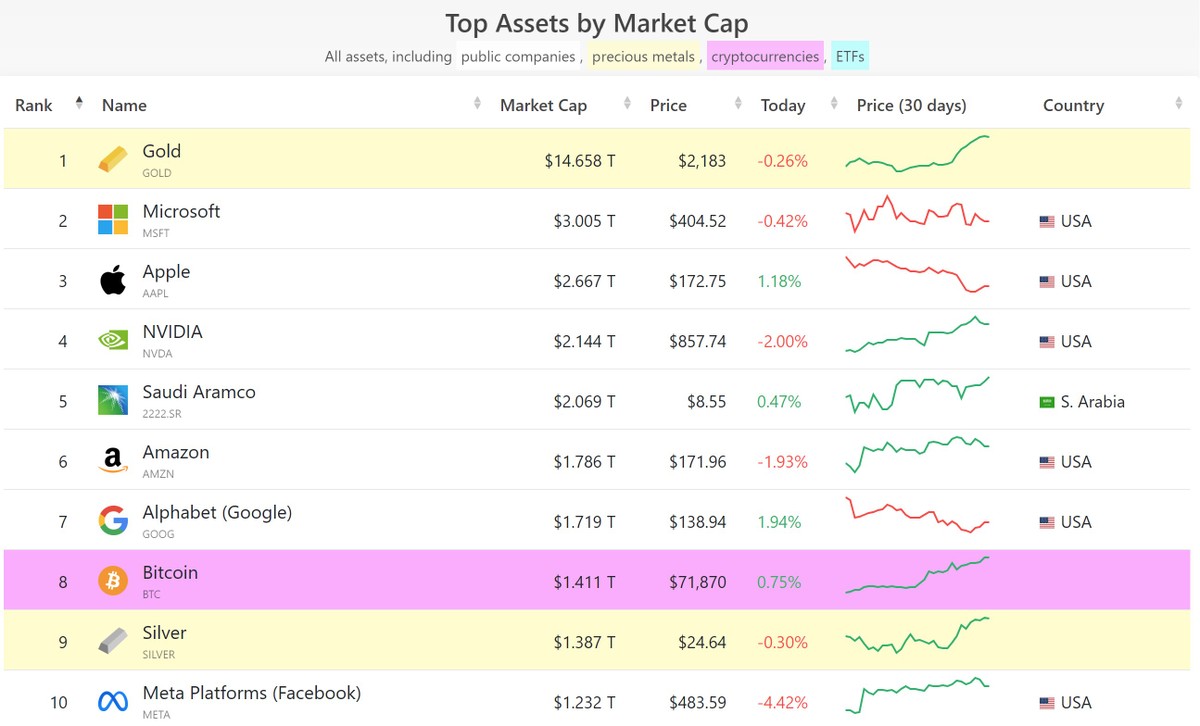Click the USA flag next to Microsoft

click(1047, 221)
